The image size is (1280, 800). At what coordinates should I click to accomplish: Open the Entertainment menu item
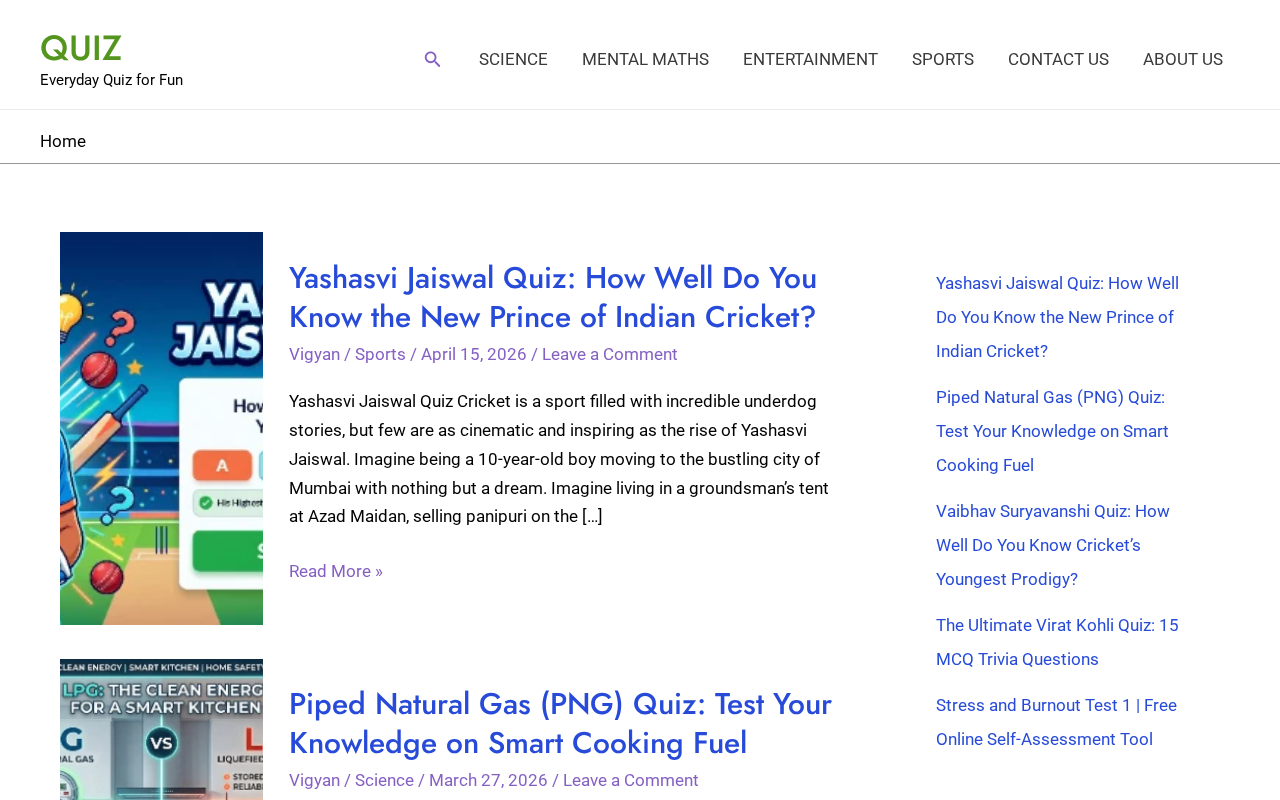[810, 59]
